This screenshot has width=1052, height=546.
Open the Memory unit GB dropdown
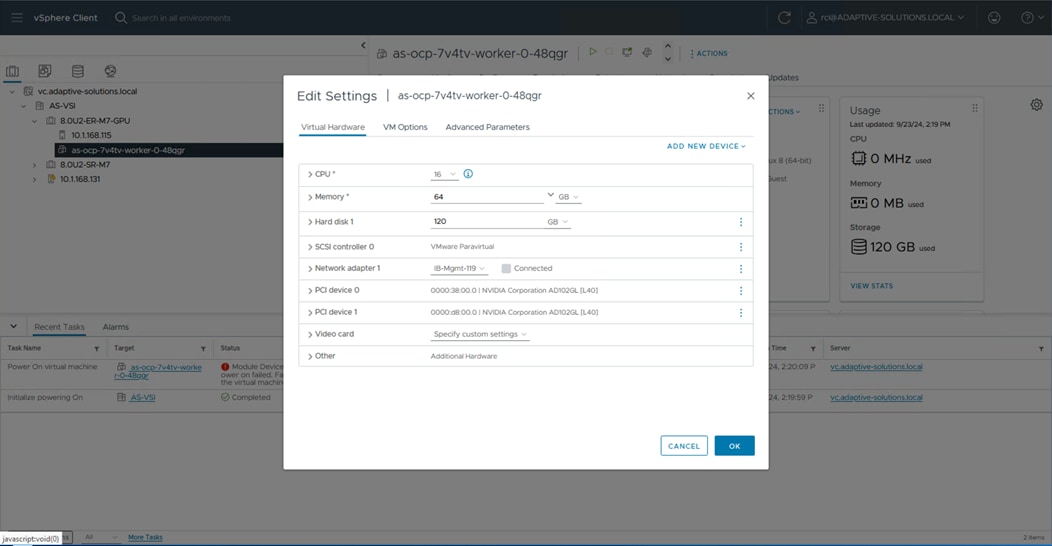tap(568, 197)
